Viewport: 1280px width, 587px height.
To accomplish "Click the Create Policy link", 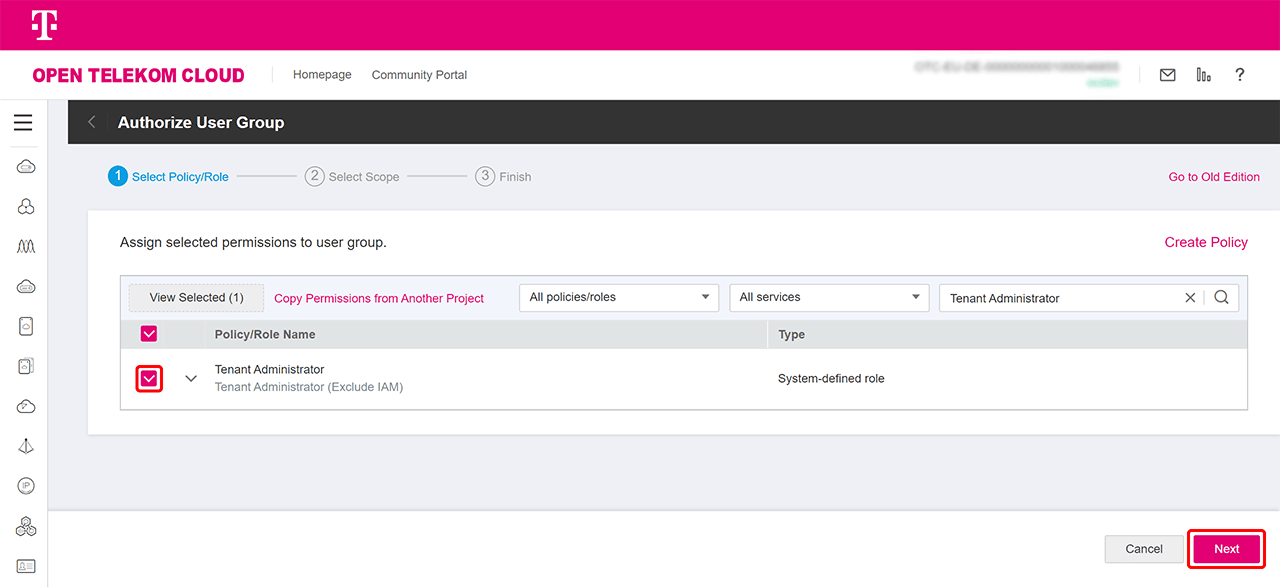I will tap(1206, 242).
